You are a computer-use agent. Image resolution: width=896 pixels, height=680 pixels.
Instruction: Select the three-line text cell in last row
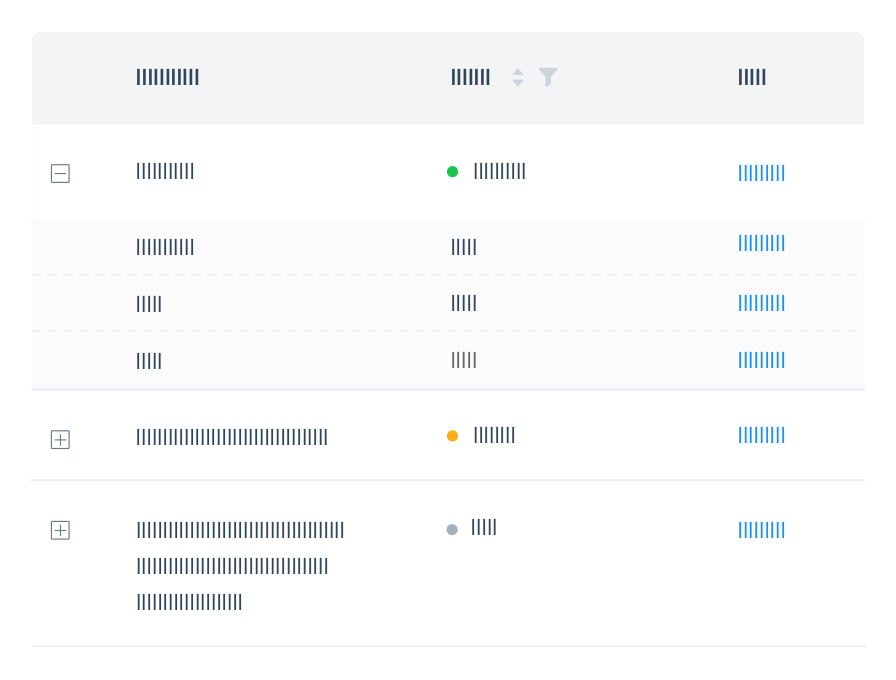240,566
